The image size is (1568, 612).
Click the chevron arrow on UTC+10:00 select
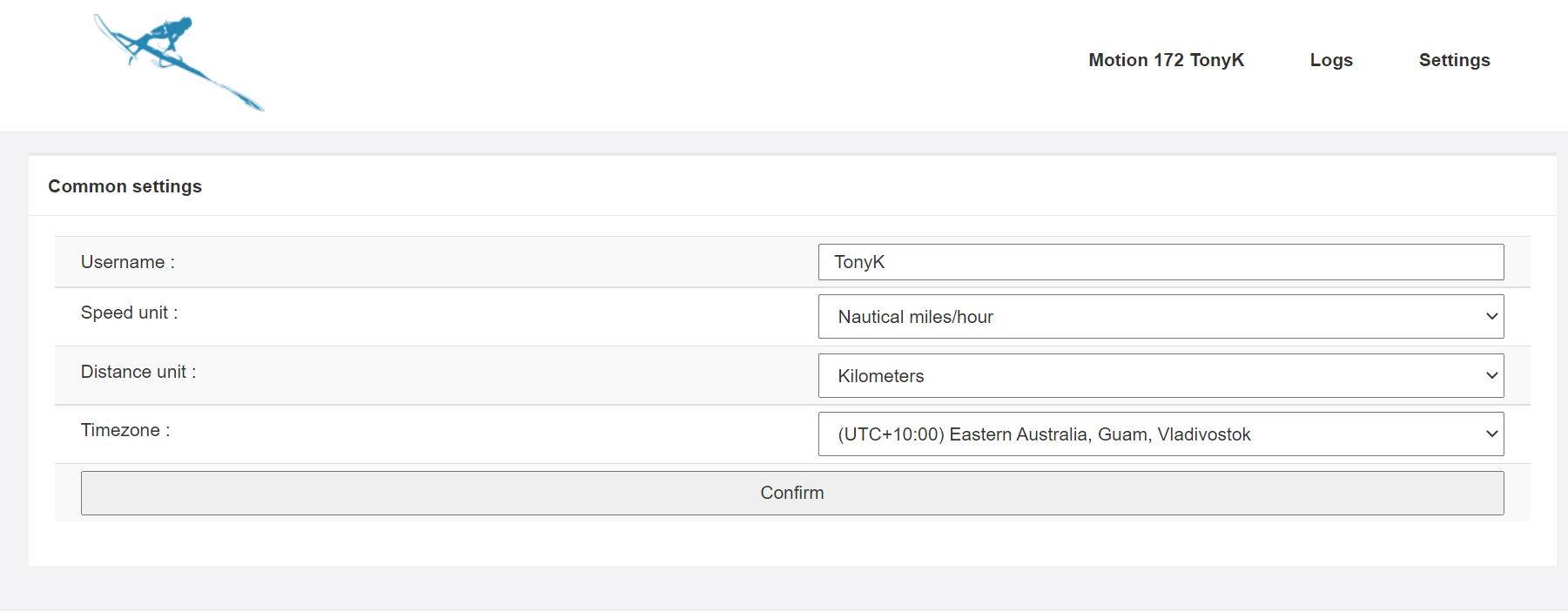click(1491, 434)
